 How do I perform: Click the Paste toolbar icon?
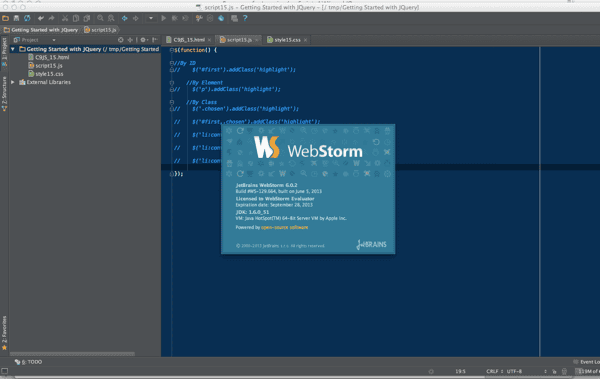87,18
